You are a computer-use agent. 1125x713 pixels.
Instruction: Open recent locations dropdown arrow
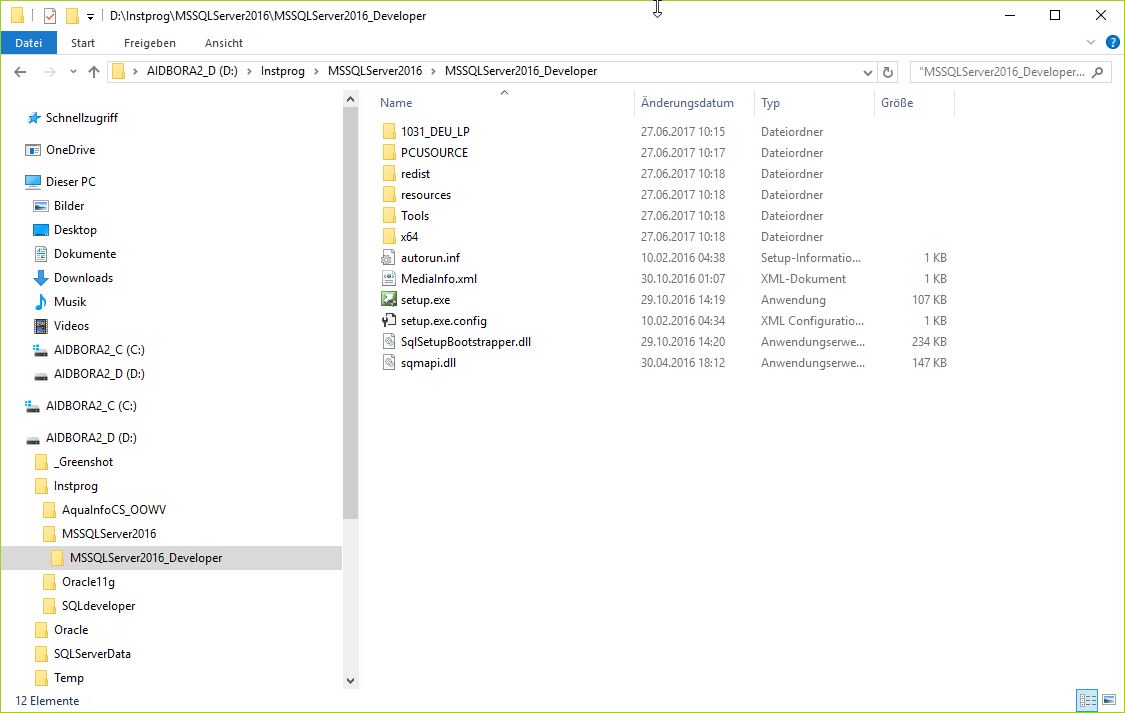tap(73, 72)
